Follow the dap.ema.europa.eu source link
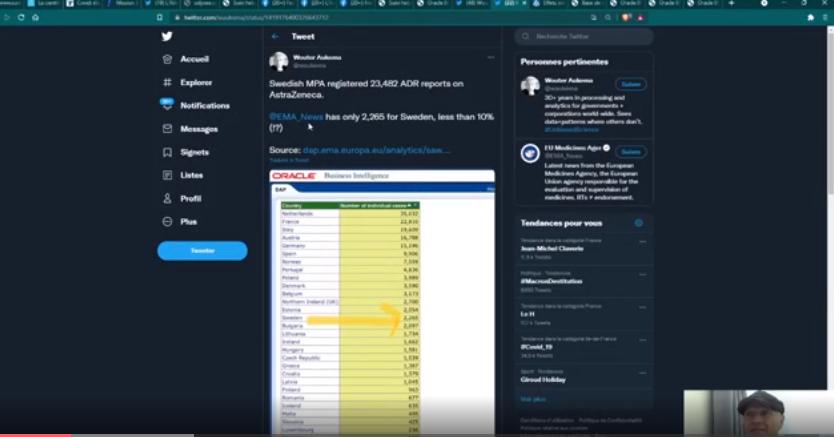This screenshot has width=834, height=437. (376, 150)
